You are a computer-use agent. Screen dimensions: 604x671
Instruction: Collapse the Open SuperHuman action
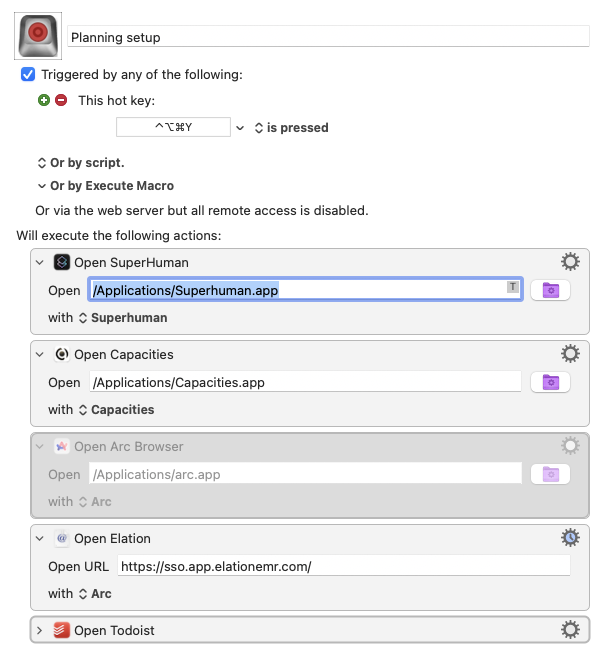[x=40, y=262]
